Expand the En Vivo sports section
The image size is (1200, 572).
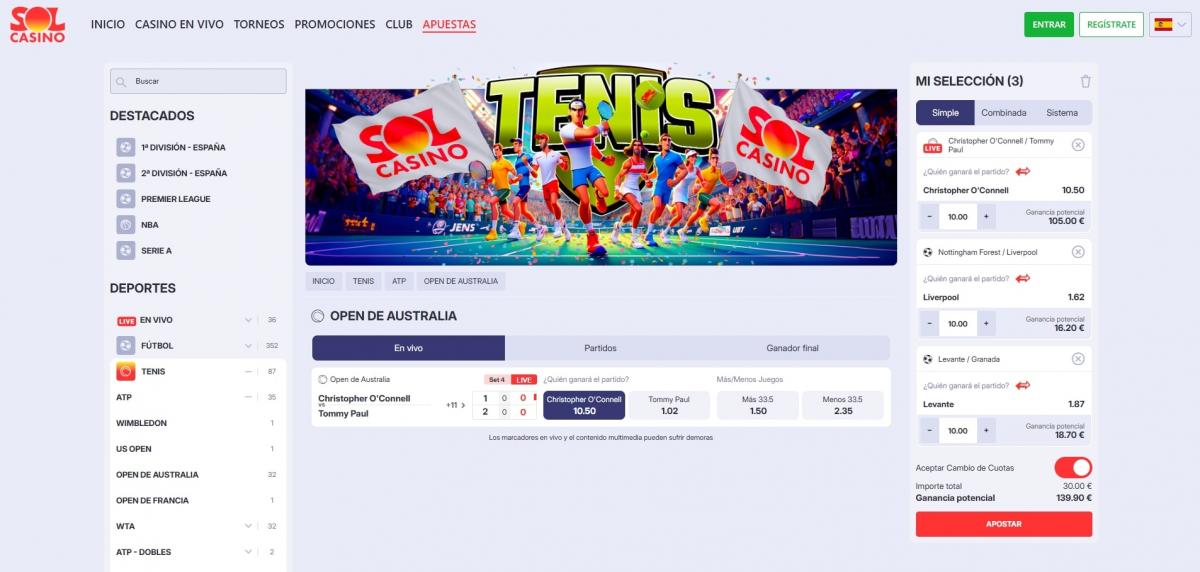click(x=248, y=320)
